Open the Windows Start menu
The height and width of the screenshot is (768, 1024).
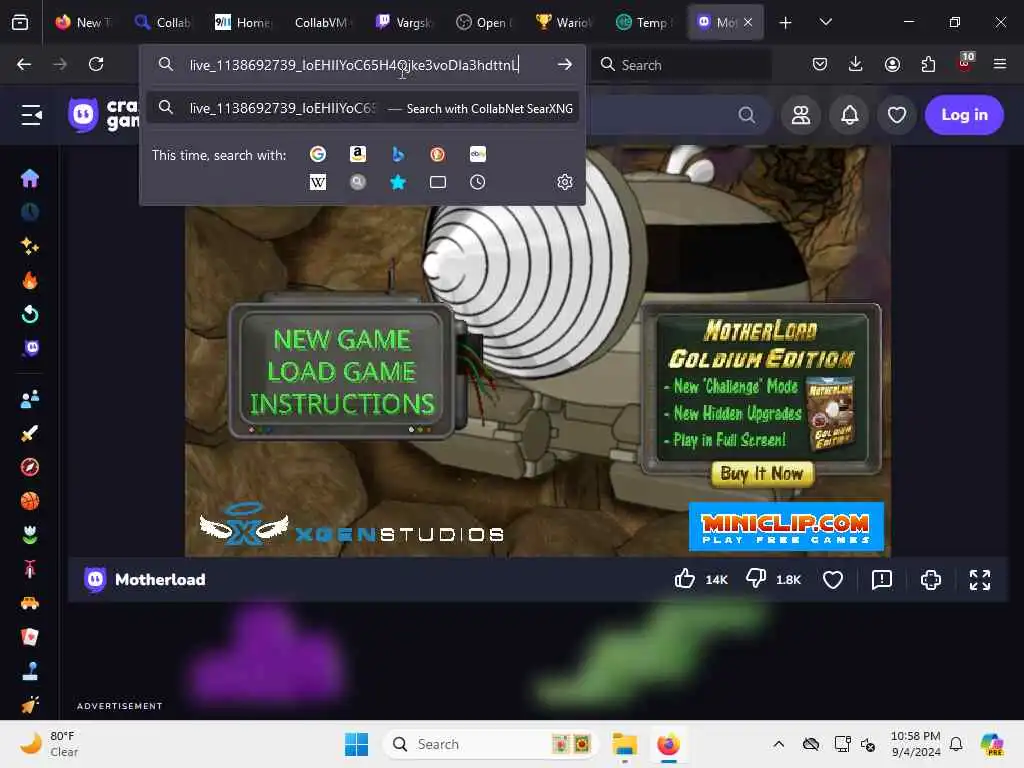357,744
